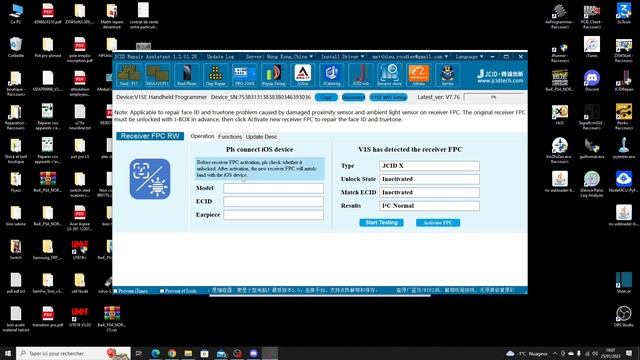Click the Start Testing button

coord(381,222)
